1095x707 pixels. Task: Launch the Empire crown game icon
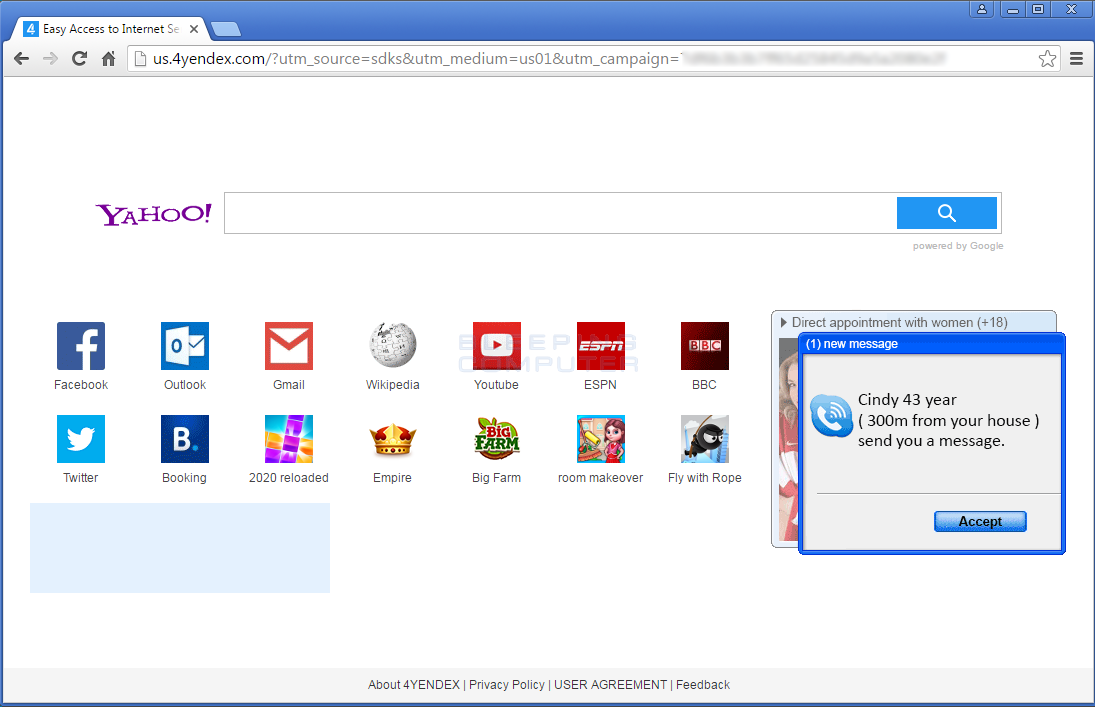[x=392, y=439]
